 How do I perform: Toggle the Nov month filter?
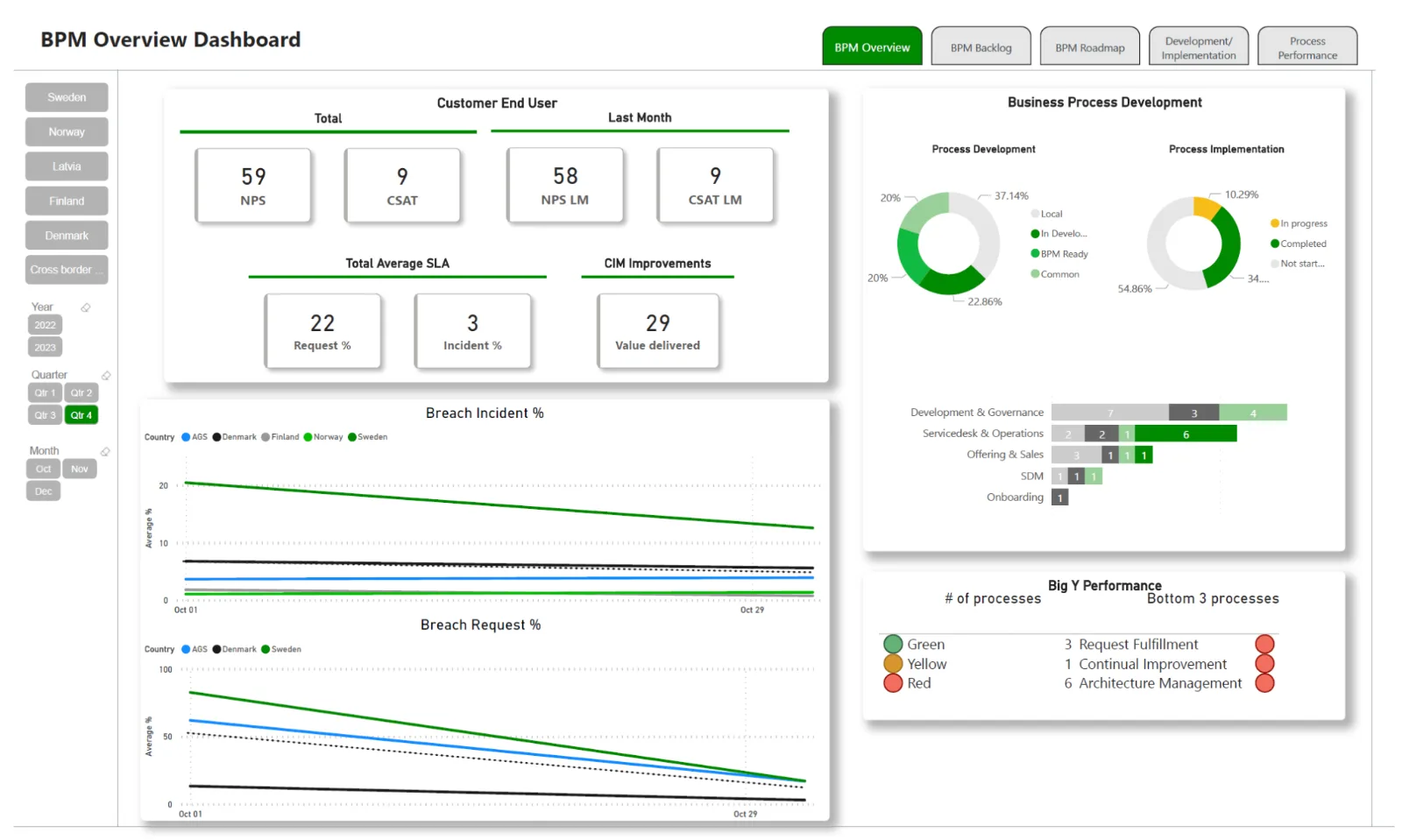80,469
